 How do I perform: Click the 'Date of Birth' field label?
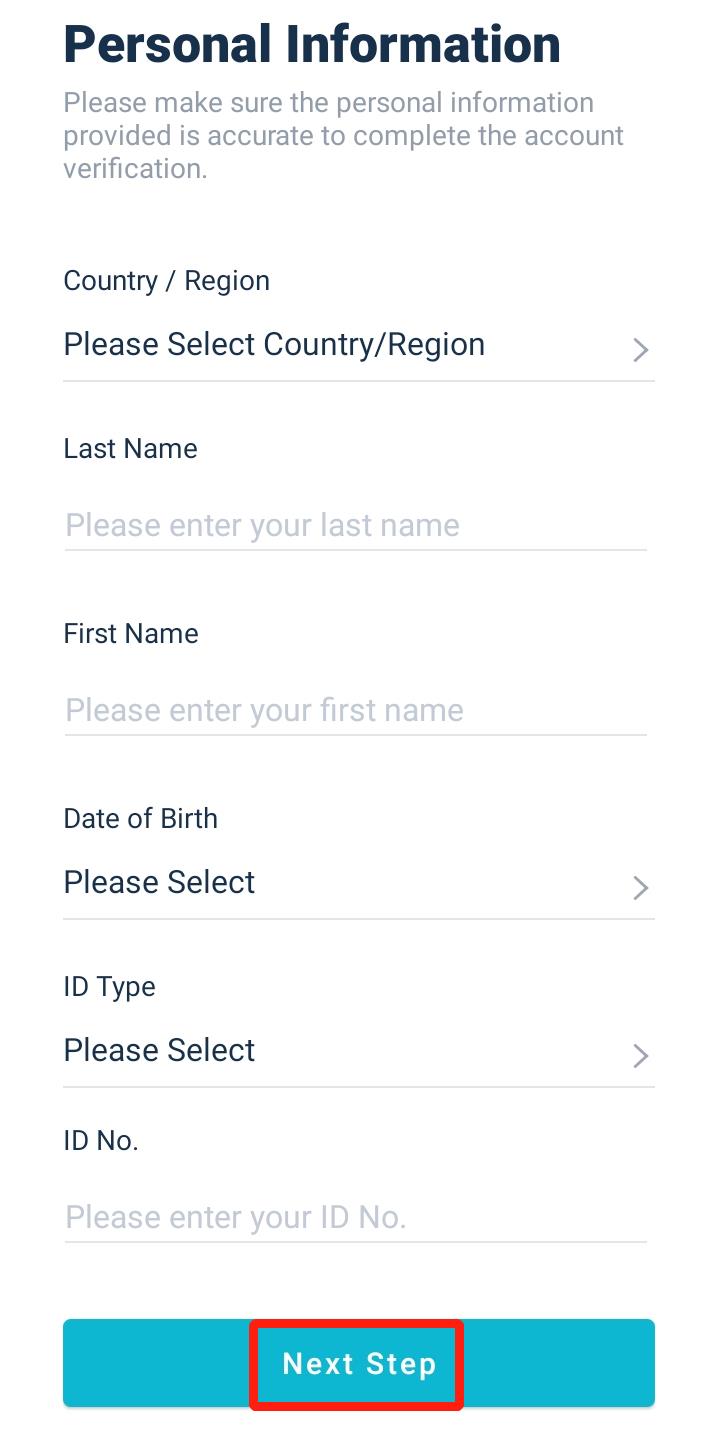(x=140, y=819)
